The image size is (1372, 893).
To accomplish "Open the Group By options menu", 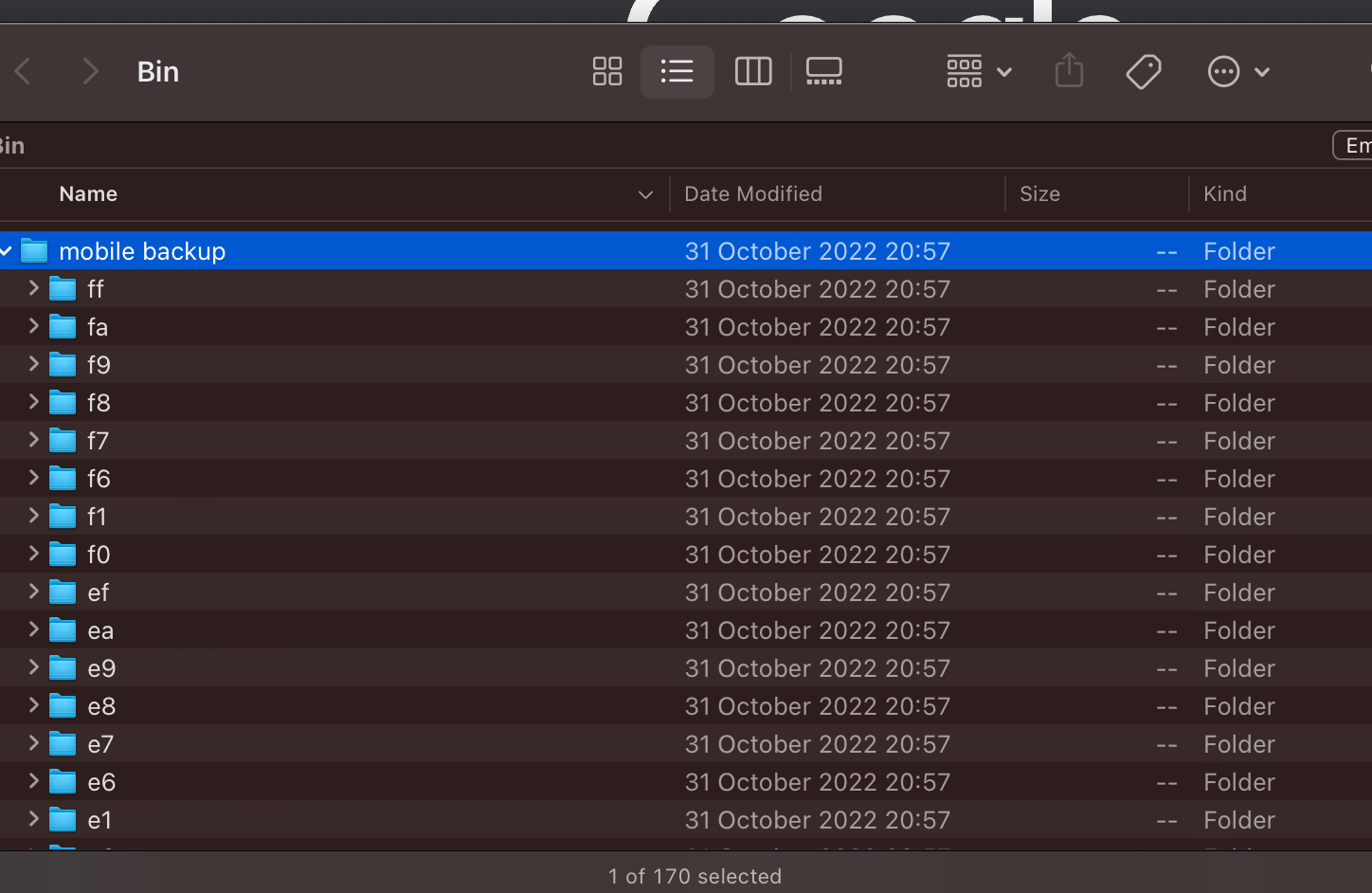I will click(979, 71).
